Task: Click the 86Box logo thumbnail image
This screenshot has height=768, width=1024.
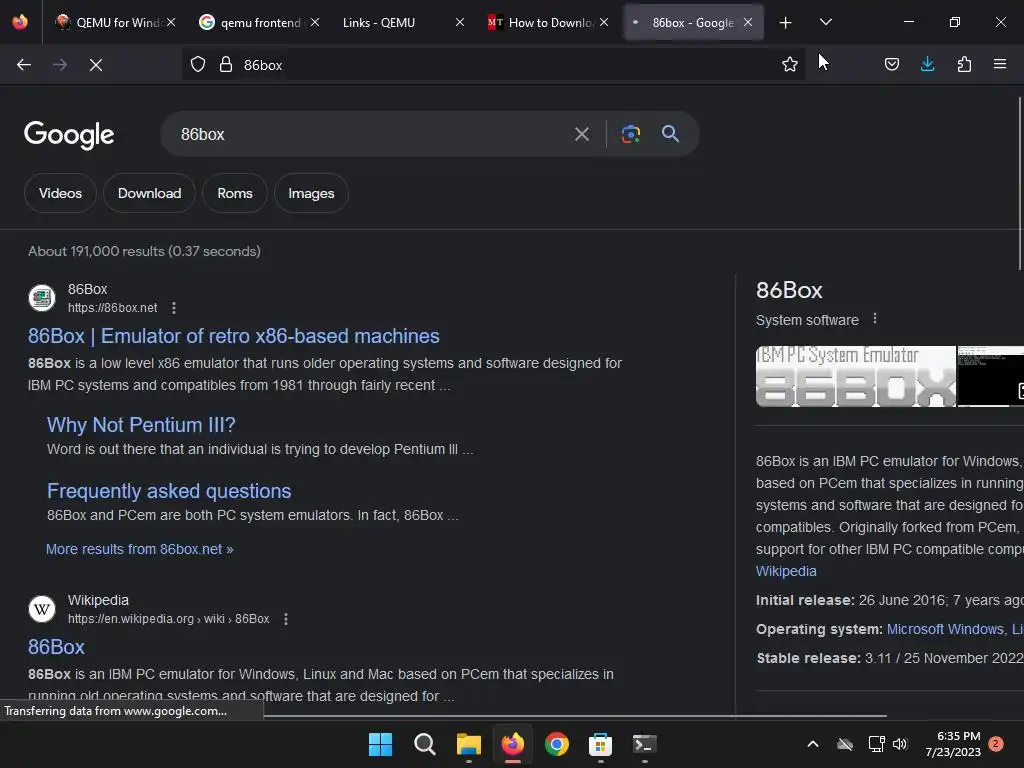Action: (856, 377)
